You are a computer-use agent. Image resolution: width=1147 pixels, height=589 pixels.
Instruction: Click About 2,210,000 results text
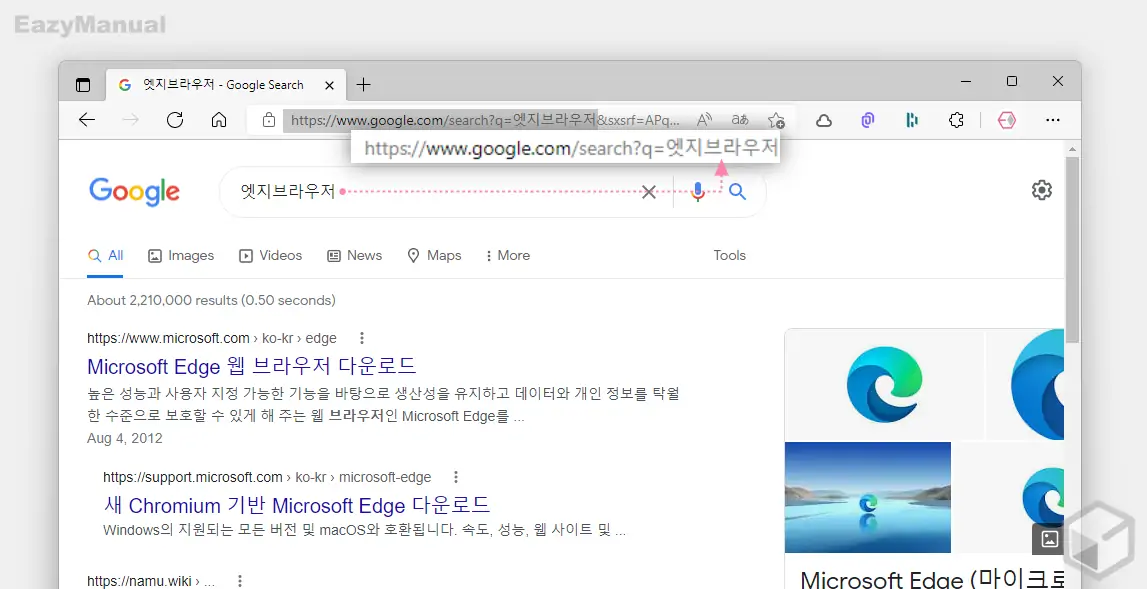pos(211,300)
